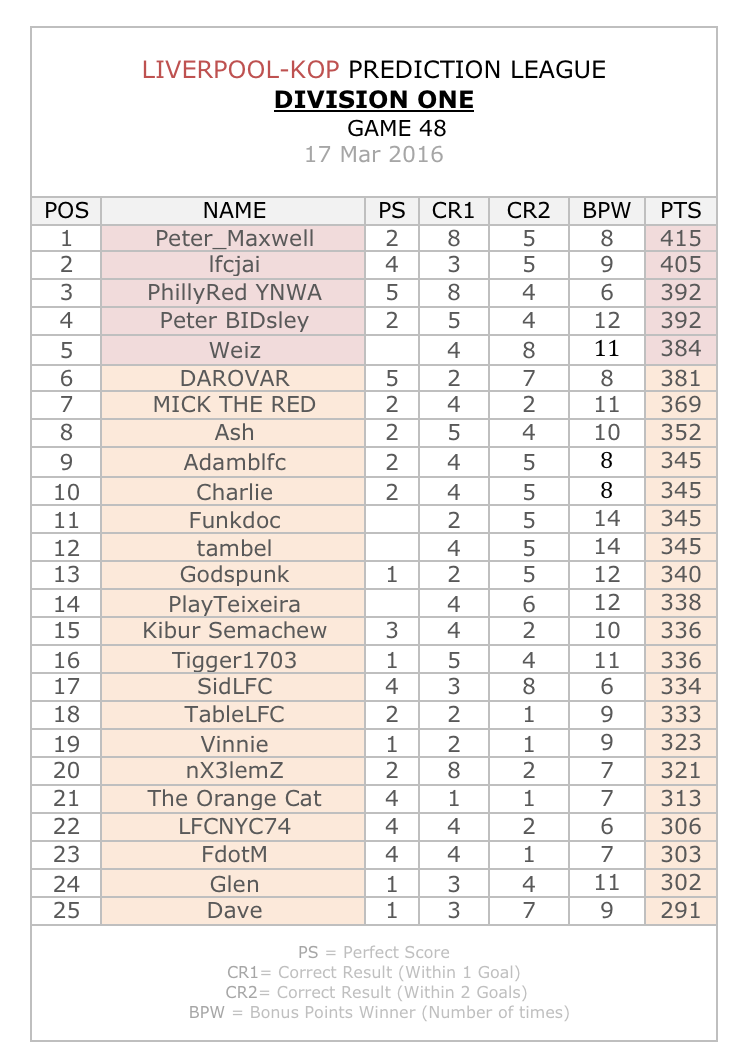
Task: Select the NAME column header
Action: [x=233, y=211]
